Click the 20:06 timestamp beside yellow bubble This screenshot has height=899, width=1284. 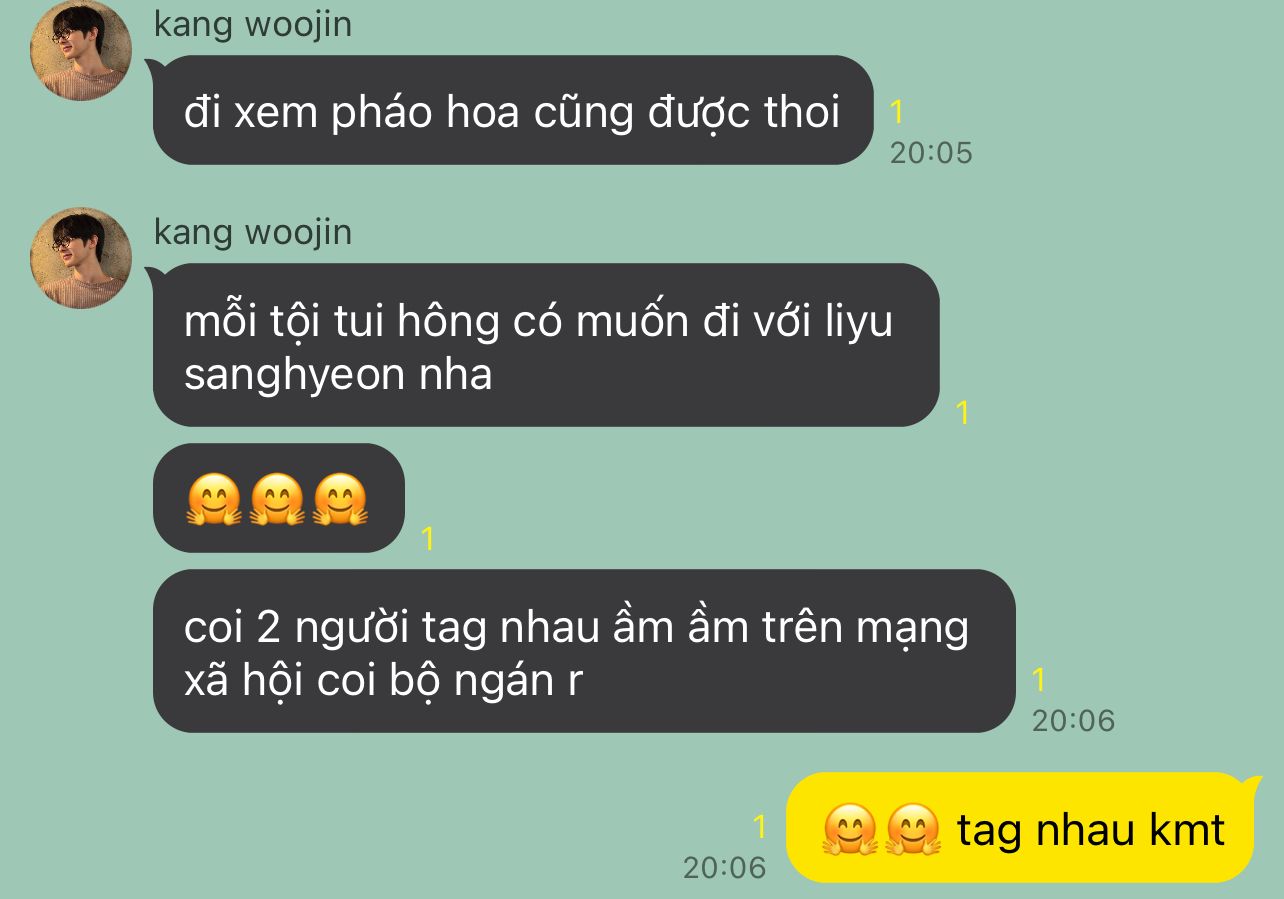[x=724, y=867]
